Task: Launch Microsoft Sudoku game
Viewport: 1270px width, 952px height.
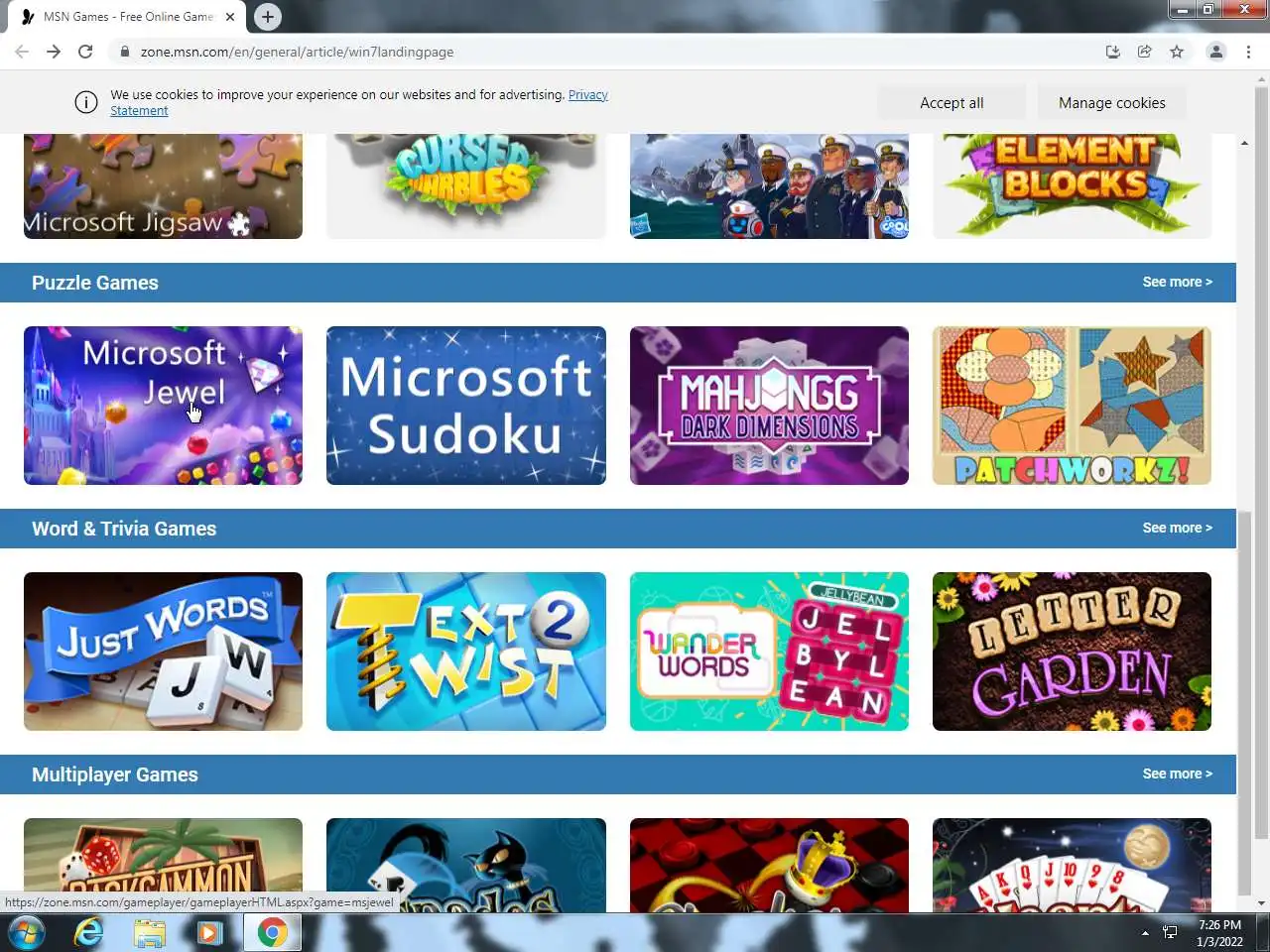Action: click(x=465, y=406)
